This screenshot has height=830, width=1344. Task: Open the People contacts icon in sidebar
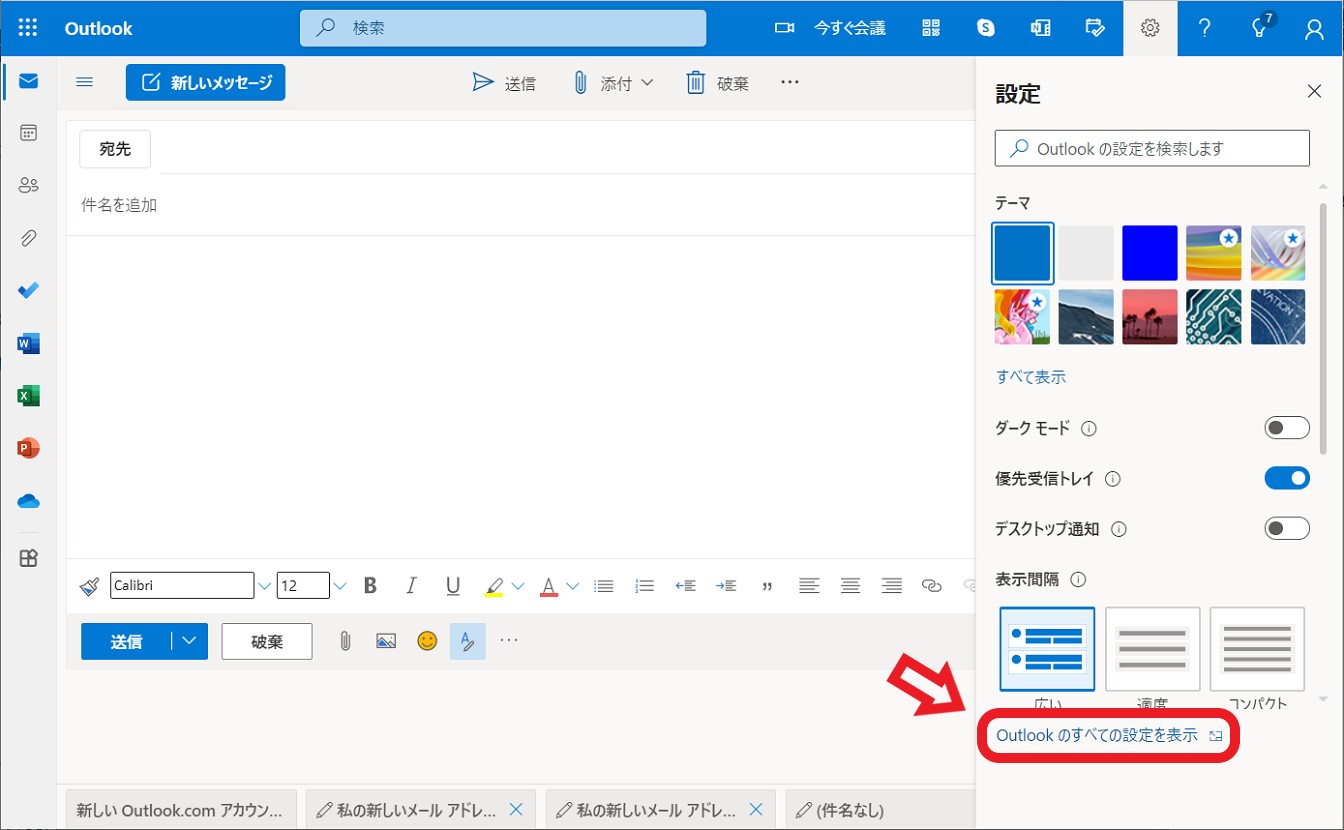[x=28, y=185]
